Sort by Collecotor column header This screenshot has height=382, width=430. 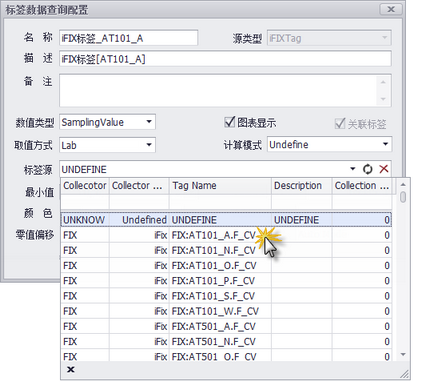[x=85, y=185]
